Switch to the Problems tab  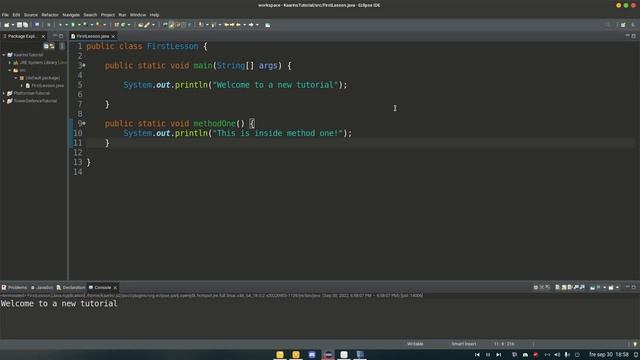[14, 287]
